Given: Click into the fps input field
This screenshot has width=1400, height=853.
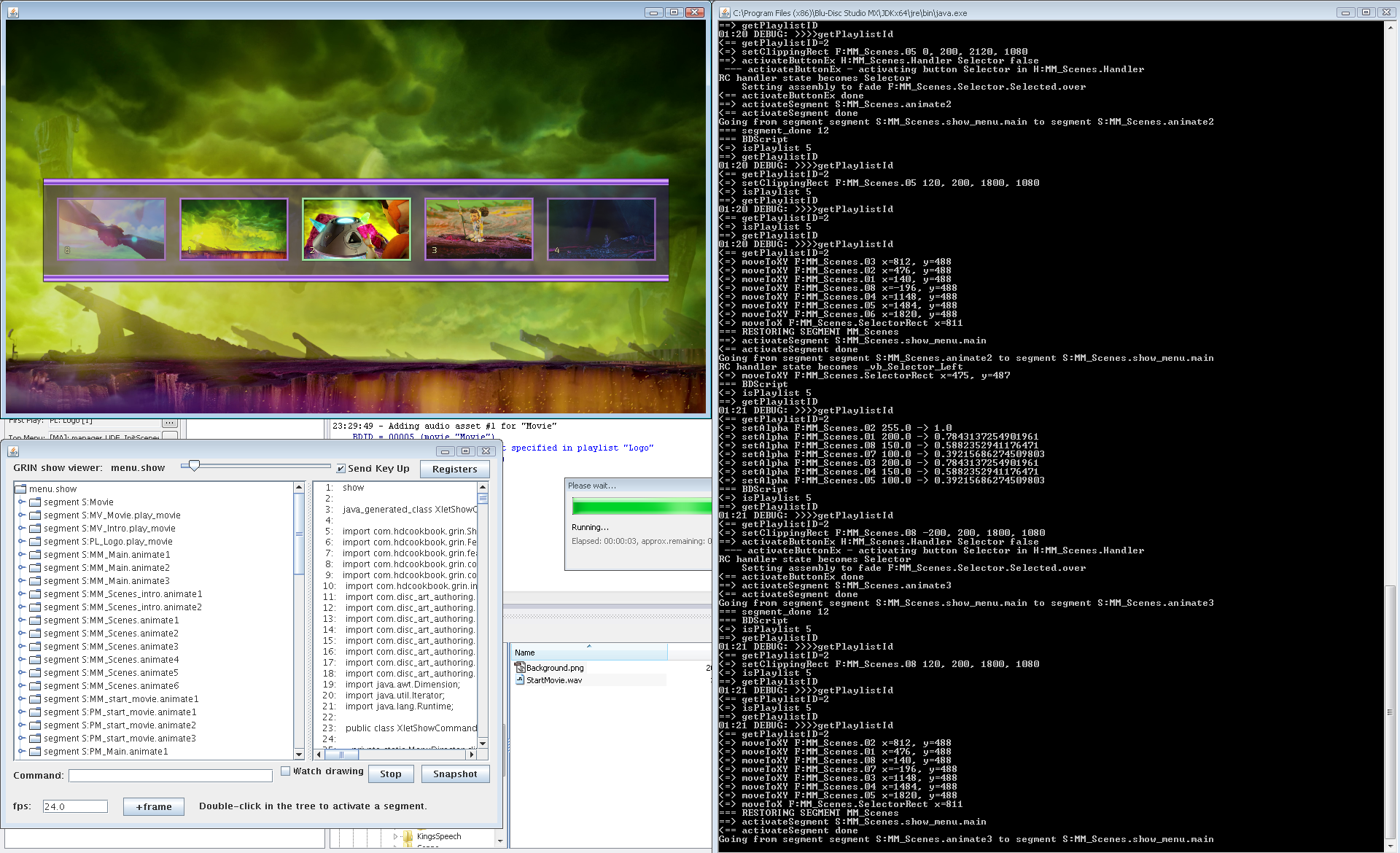Looking at the screenshot, I should click(75, 806).
